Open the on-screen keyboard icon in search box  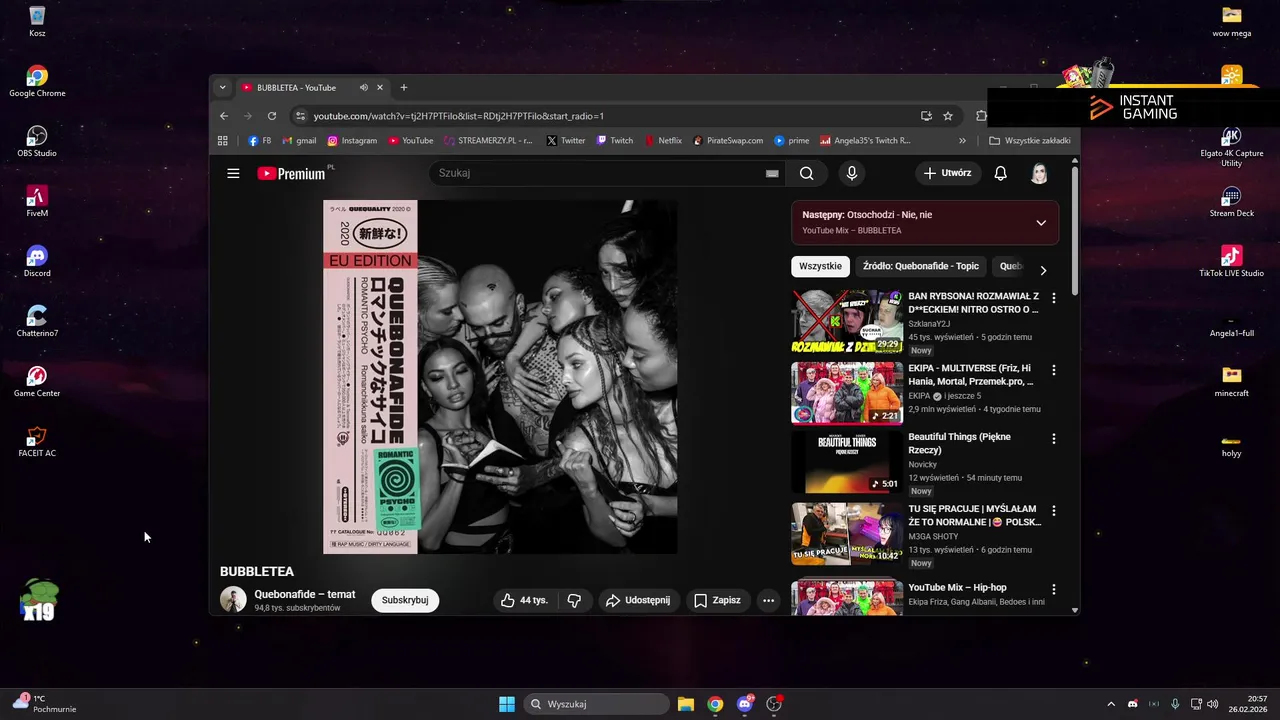click(772, 173)
